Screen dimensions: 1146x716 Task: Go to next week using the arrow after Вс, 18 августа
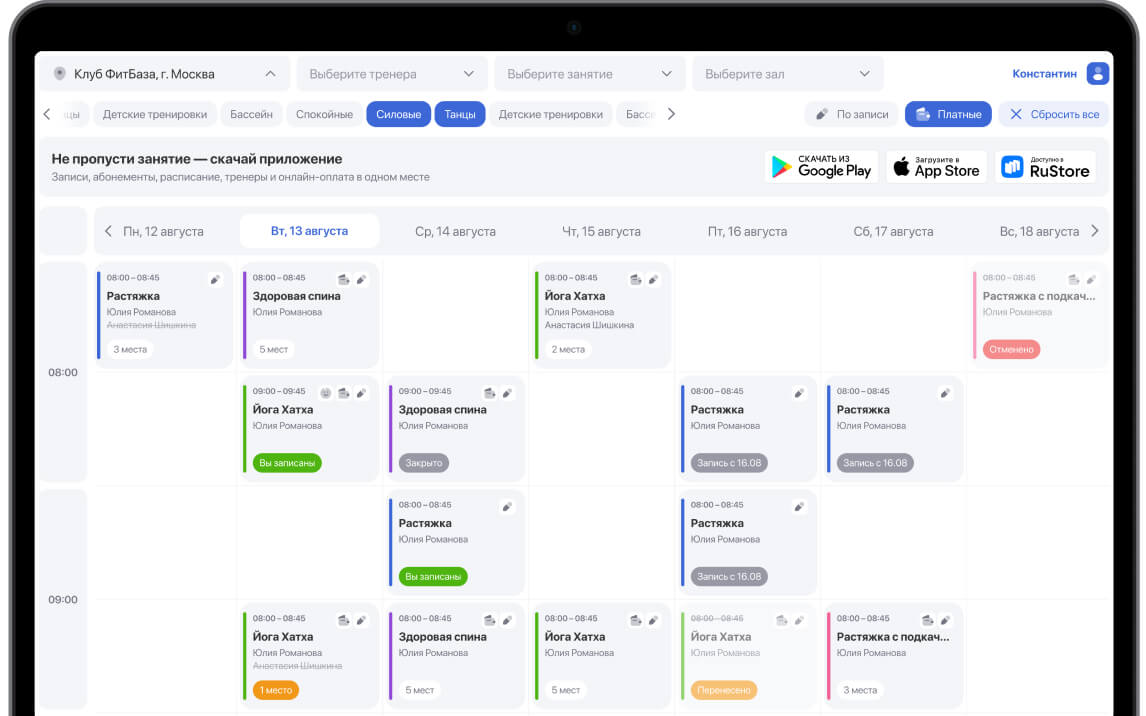pyautogui.click(x=1095, y=231)
